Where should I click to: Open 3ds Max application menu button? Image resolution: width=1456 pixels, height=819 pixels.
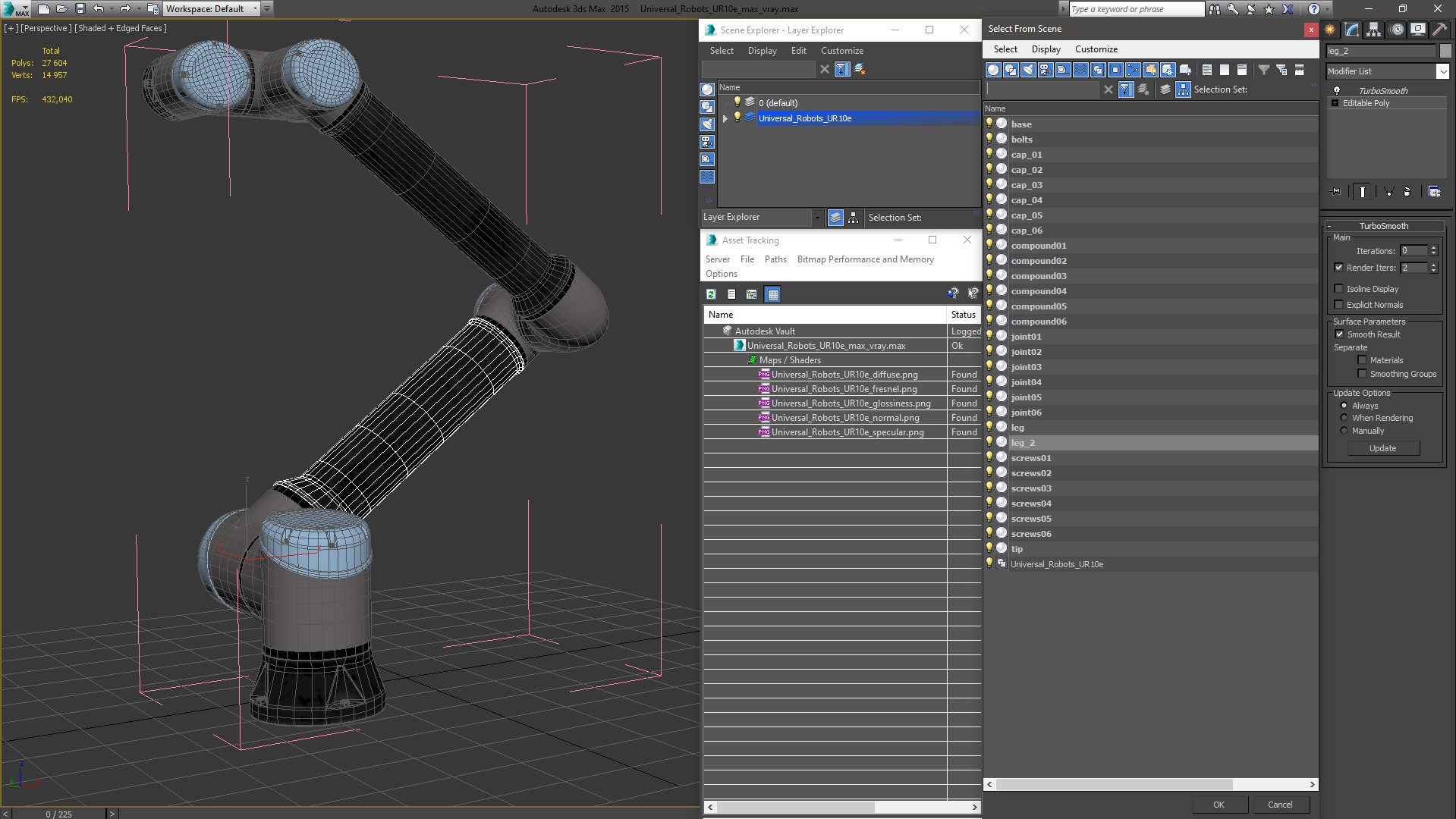15,9
